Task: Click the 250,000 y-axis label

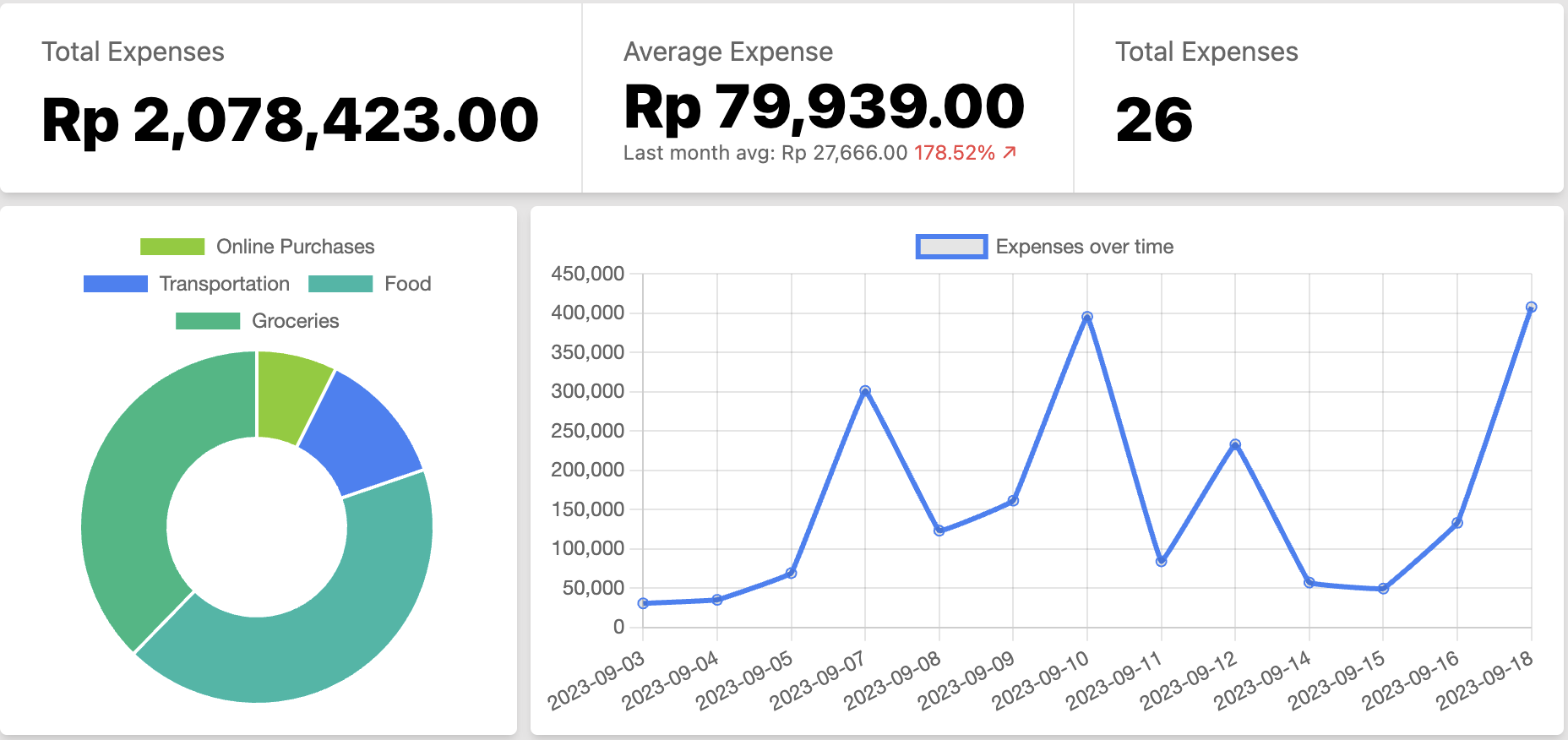Action: click(x=588, y=431)
